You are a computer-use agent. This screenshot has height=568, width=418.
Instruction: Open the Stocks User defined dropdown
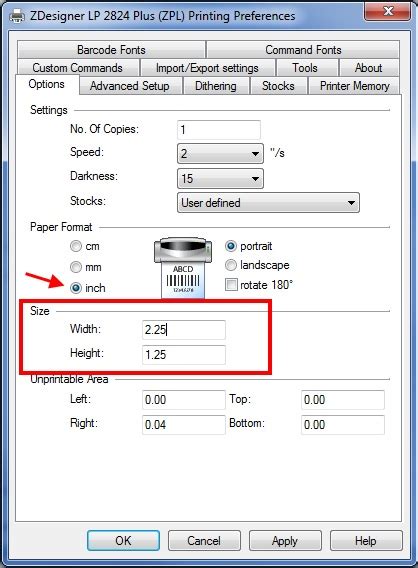[268, 202]
